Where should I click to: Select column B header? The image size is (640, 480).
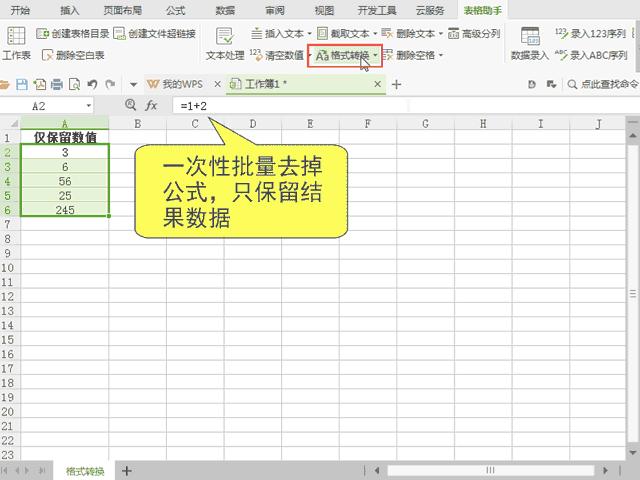pos(138,124)
